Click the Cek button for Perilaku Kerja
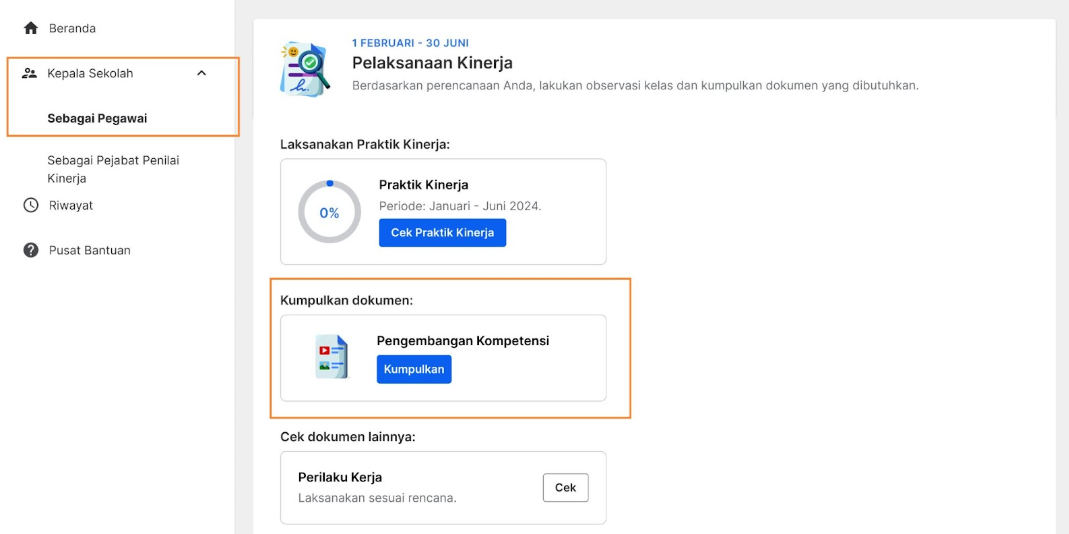The image size is (1069, 534). click(x=566, y=488)
